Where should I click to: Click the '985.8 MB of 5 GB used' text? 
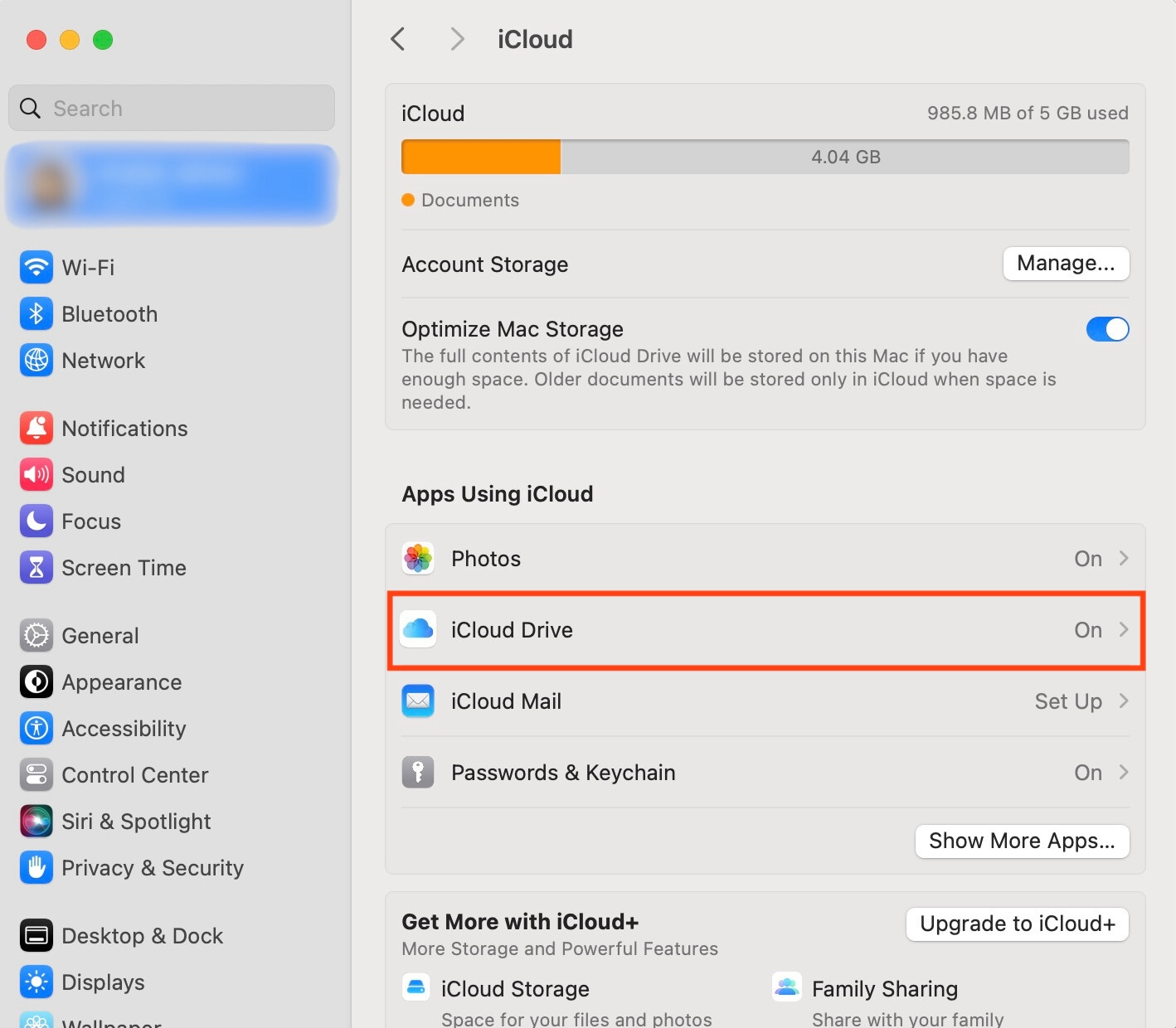coord(1028,113)
